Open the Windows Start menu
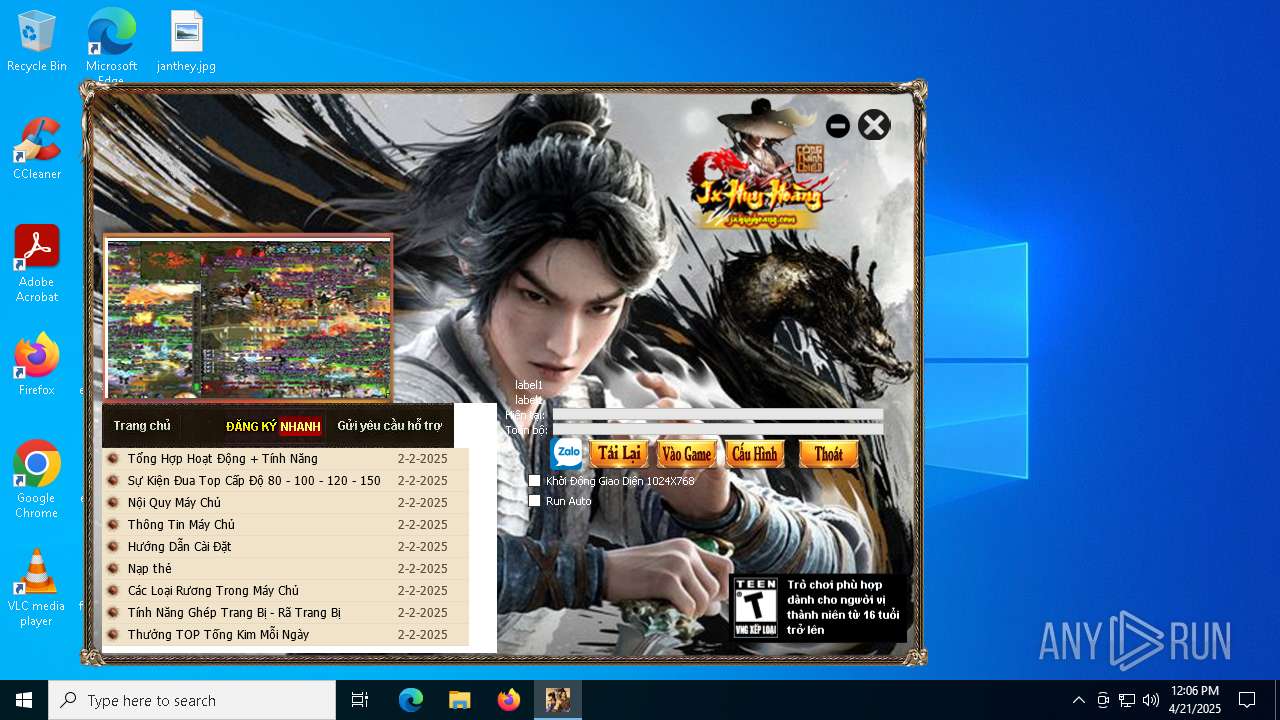The height and width of the screenshot is (720, 1280). 24,700
